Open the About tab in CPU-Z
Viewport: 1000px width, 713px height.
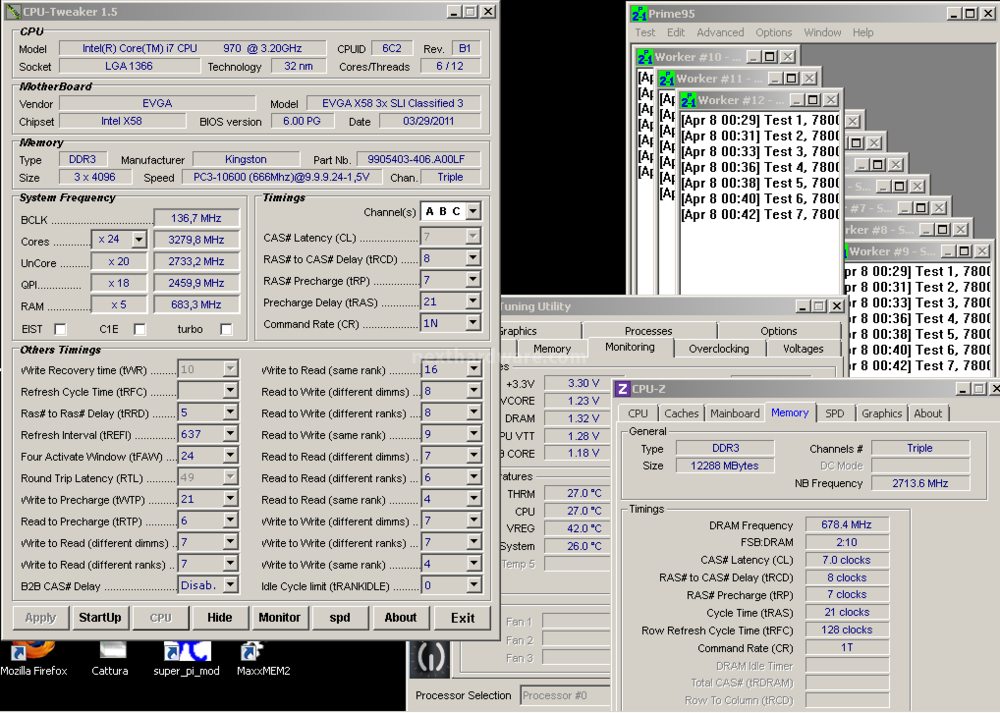(927, 413)
